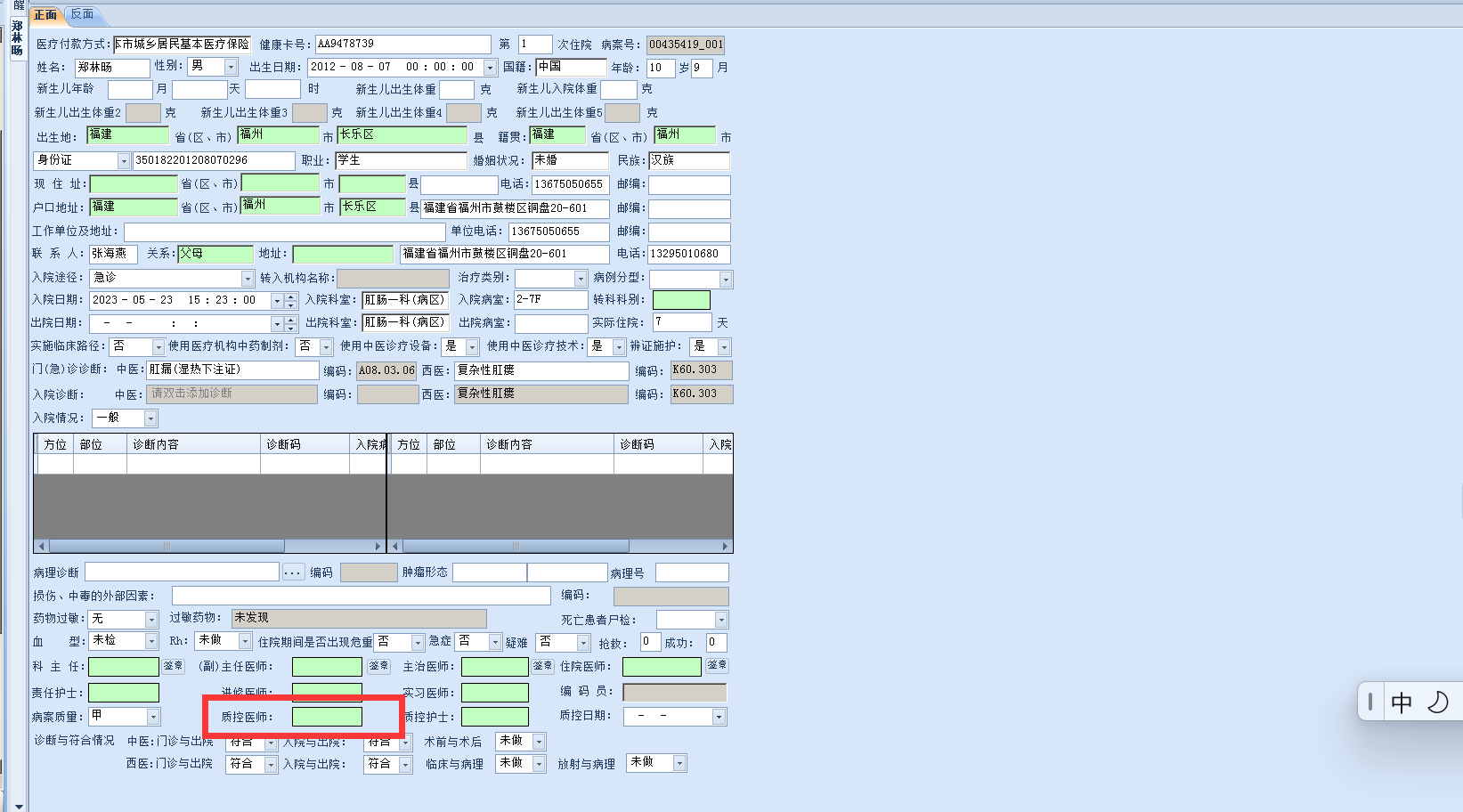The height and width of the screenshot is (812, 1463).
Task: Open the 入院情况 dropdown showing 一般
Action: (x=150, y=418)
